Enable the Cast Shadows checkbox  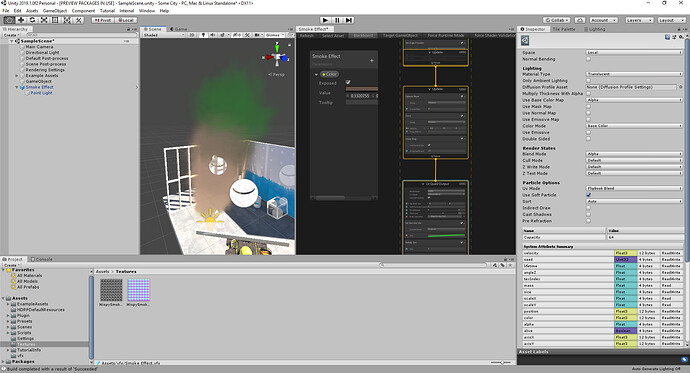click(x=588, y=214)
